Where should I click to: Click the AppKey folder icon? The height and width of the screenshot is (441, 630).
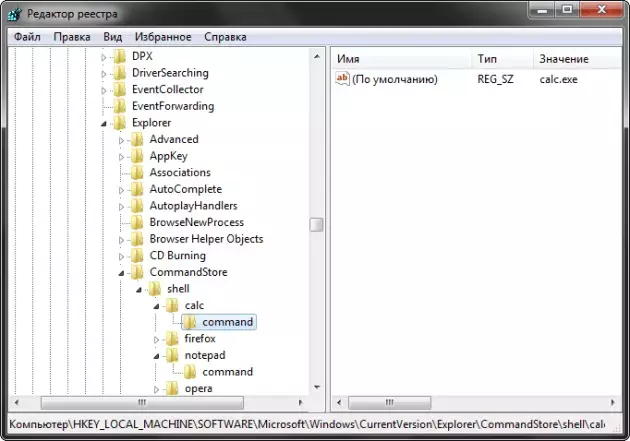pyautogui.click(x=137, y=156)
